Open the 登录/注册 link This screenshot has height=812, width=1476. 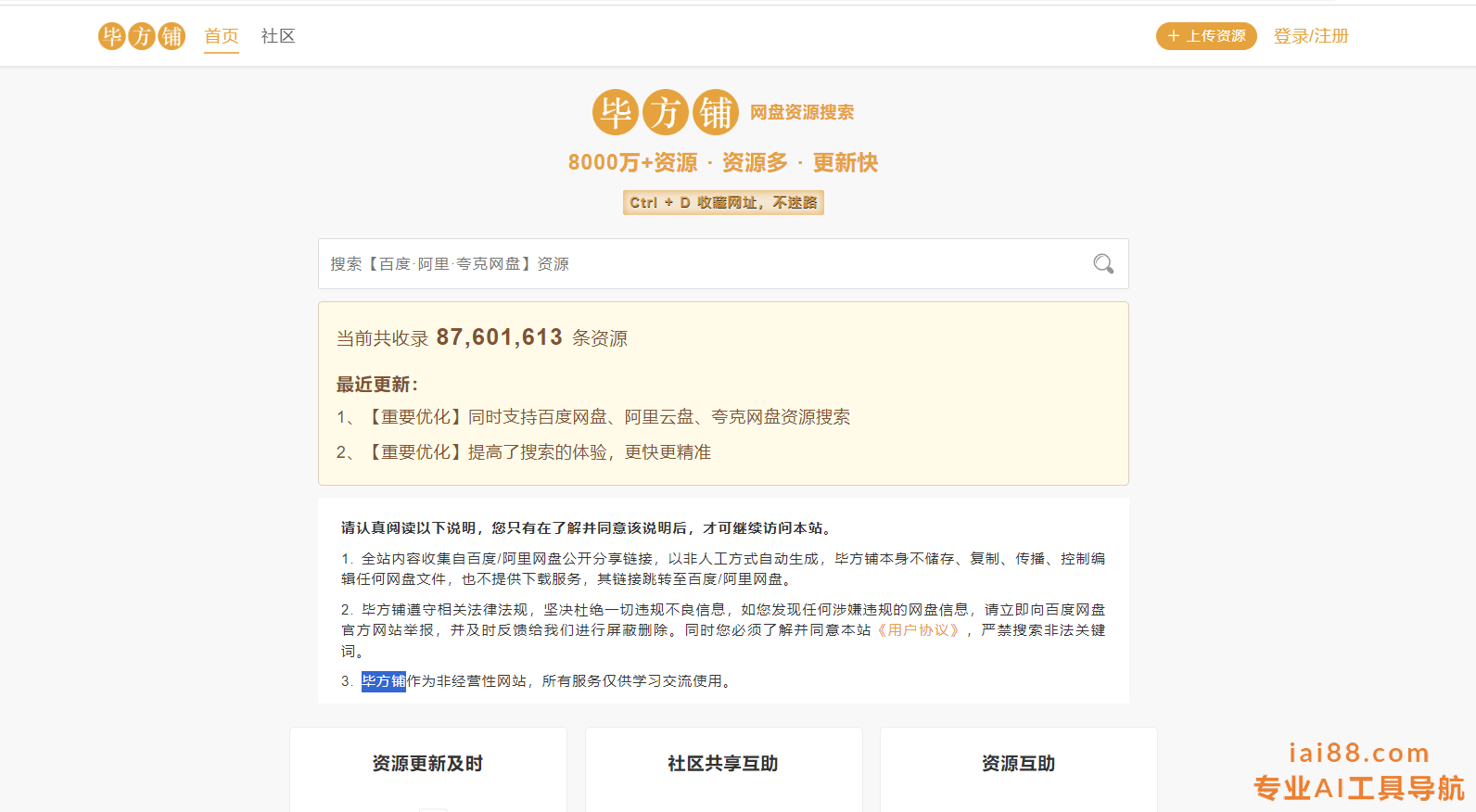[x=1311, y=36]
